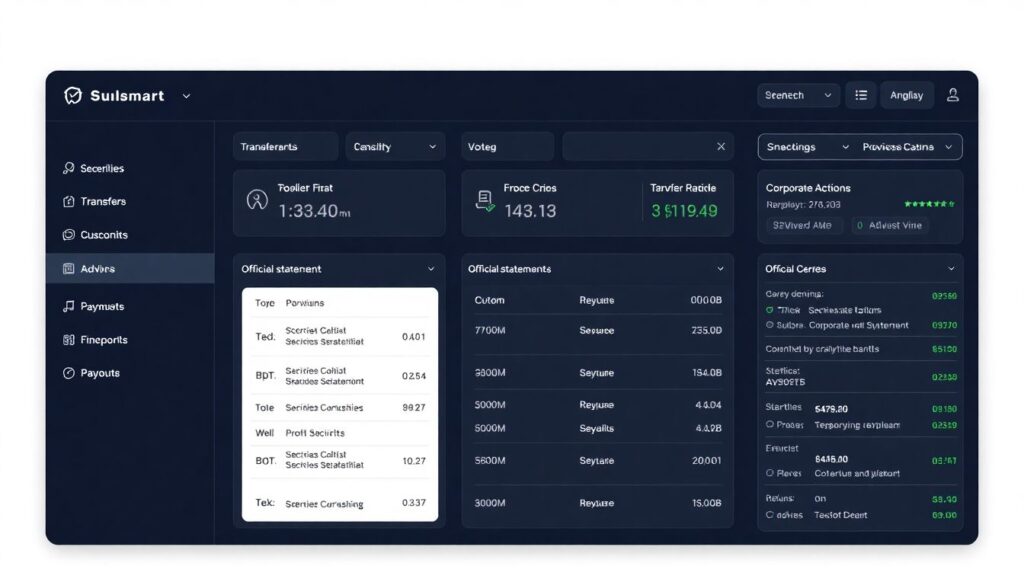Select the Proaer Terporying radio option
The height and width of the screenshot is (585, 1024).
769,425
